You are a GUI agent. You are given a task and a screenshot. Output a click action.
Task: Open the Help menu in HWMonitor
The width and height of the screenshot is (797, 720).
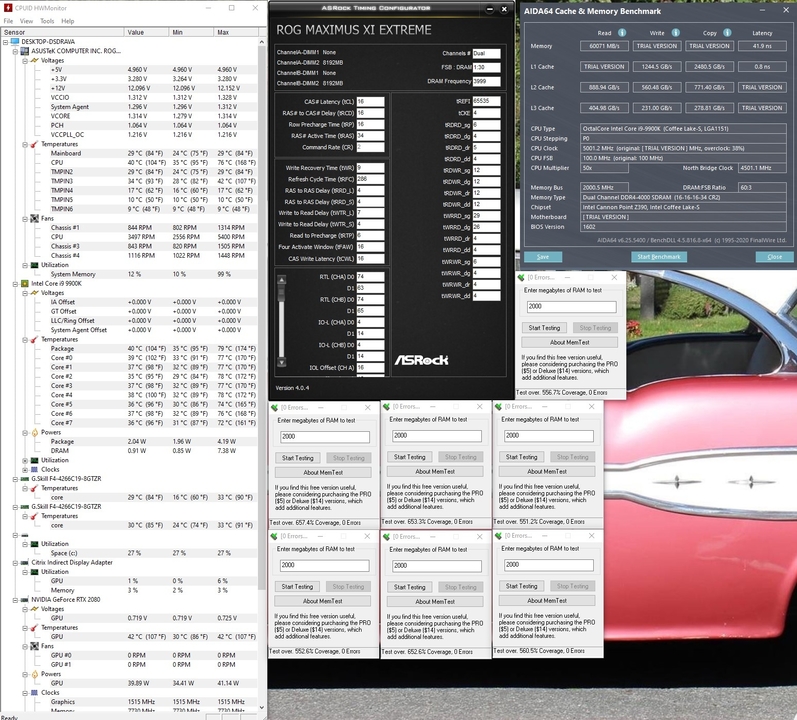[x=68, y=21]
